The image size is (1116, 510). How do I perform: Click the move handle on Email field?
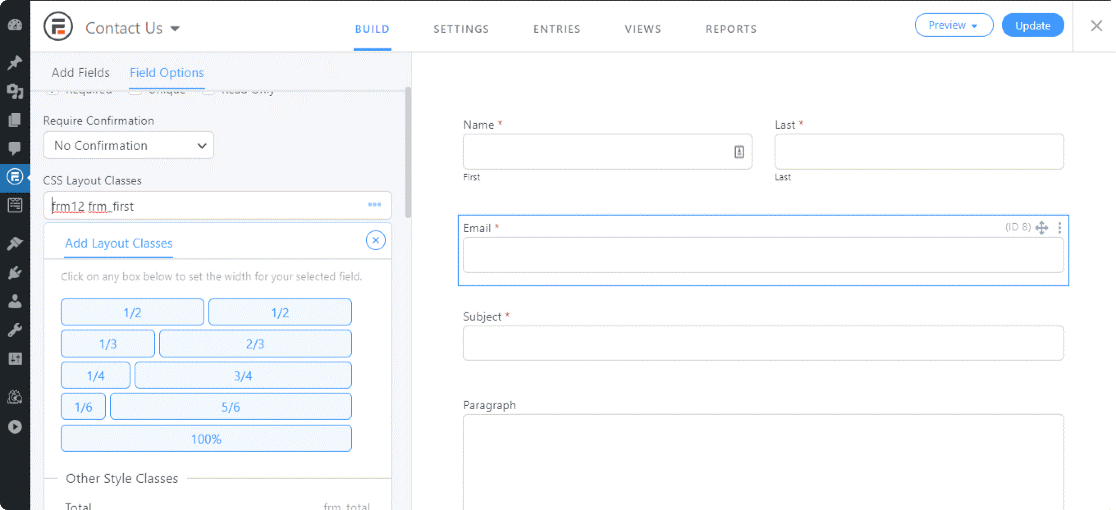[1041, 228]
